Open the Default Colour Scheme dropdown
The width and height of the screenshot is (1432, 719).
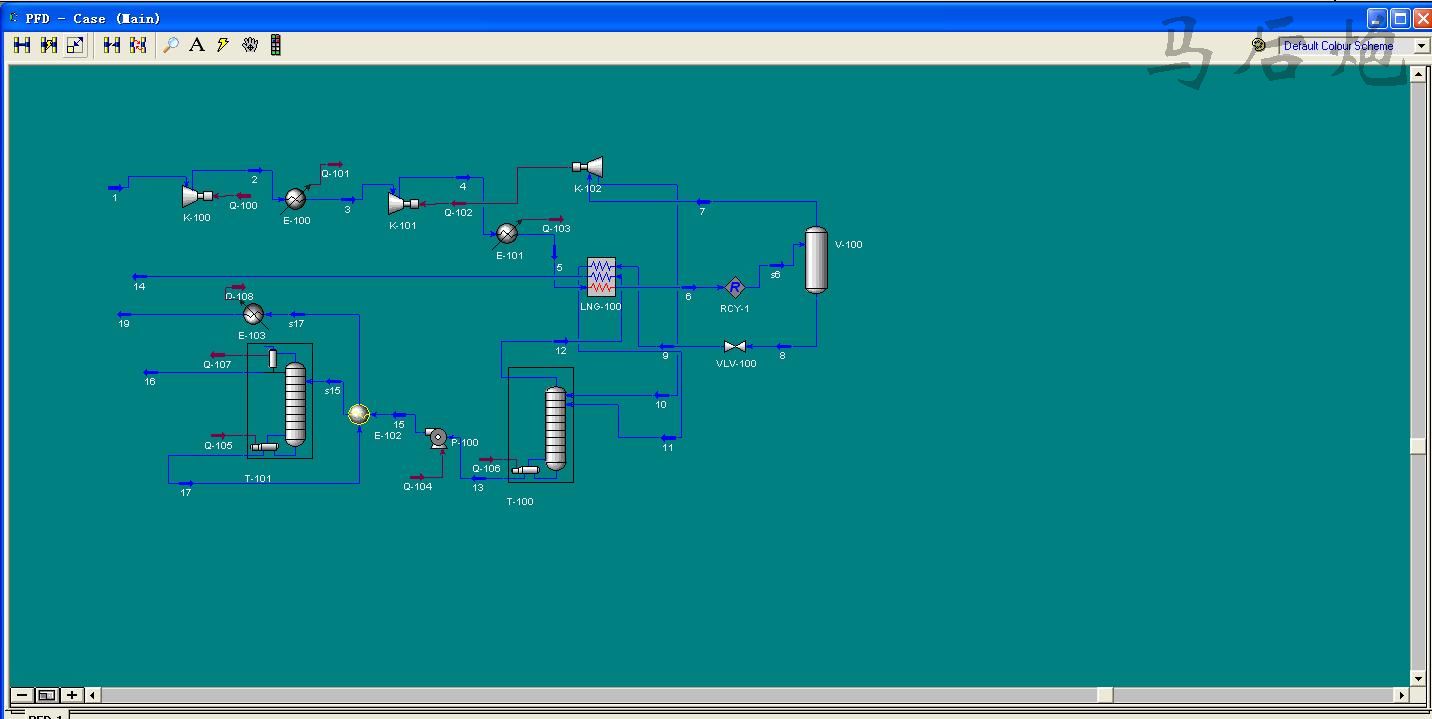(1421, 46)
